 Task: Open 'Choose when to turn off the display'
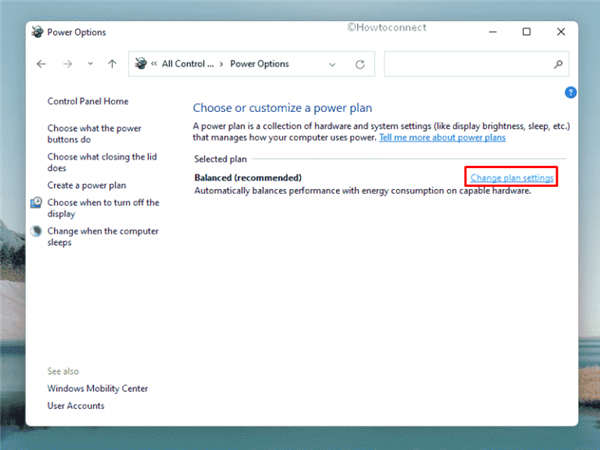click(103, 208)
